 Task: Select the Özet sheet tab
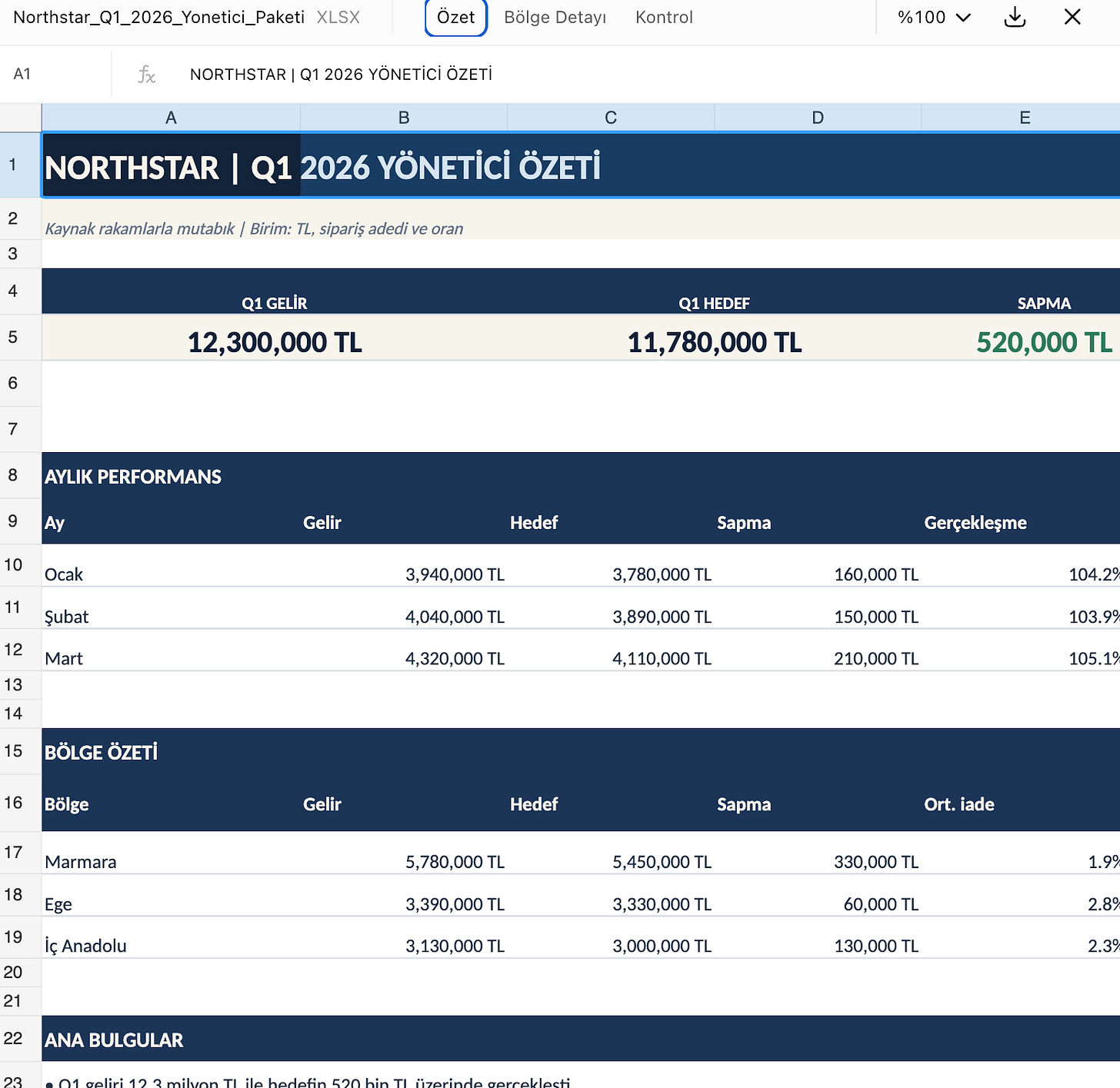(x=456, y=17)
